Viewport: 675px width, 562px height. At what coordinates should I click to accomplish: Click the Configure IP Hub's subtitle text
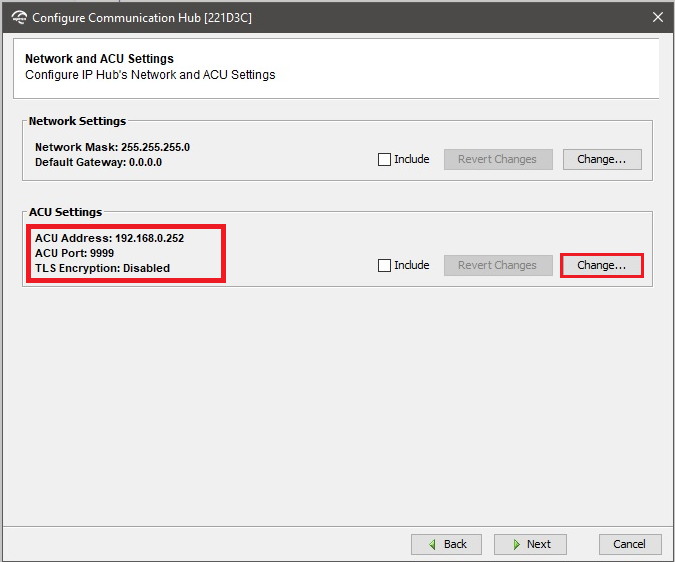click(x=150, y=75)
